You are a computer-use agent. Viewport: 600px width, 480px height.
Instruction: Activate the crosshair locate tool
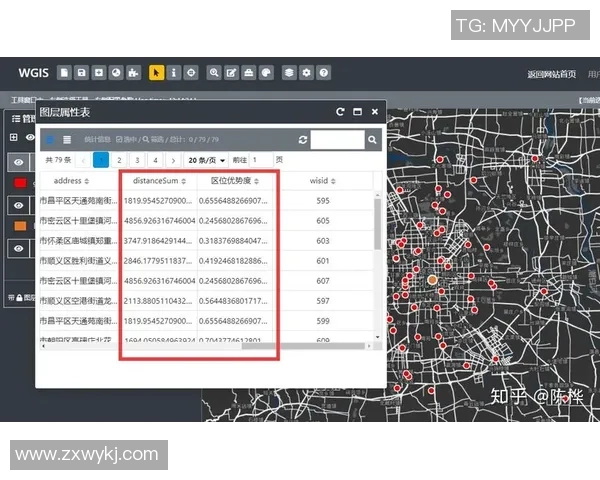point(191,73)
